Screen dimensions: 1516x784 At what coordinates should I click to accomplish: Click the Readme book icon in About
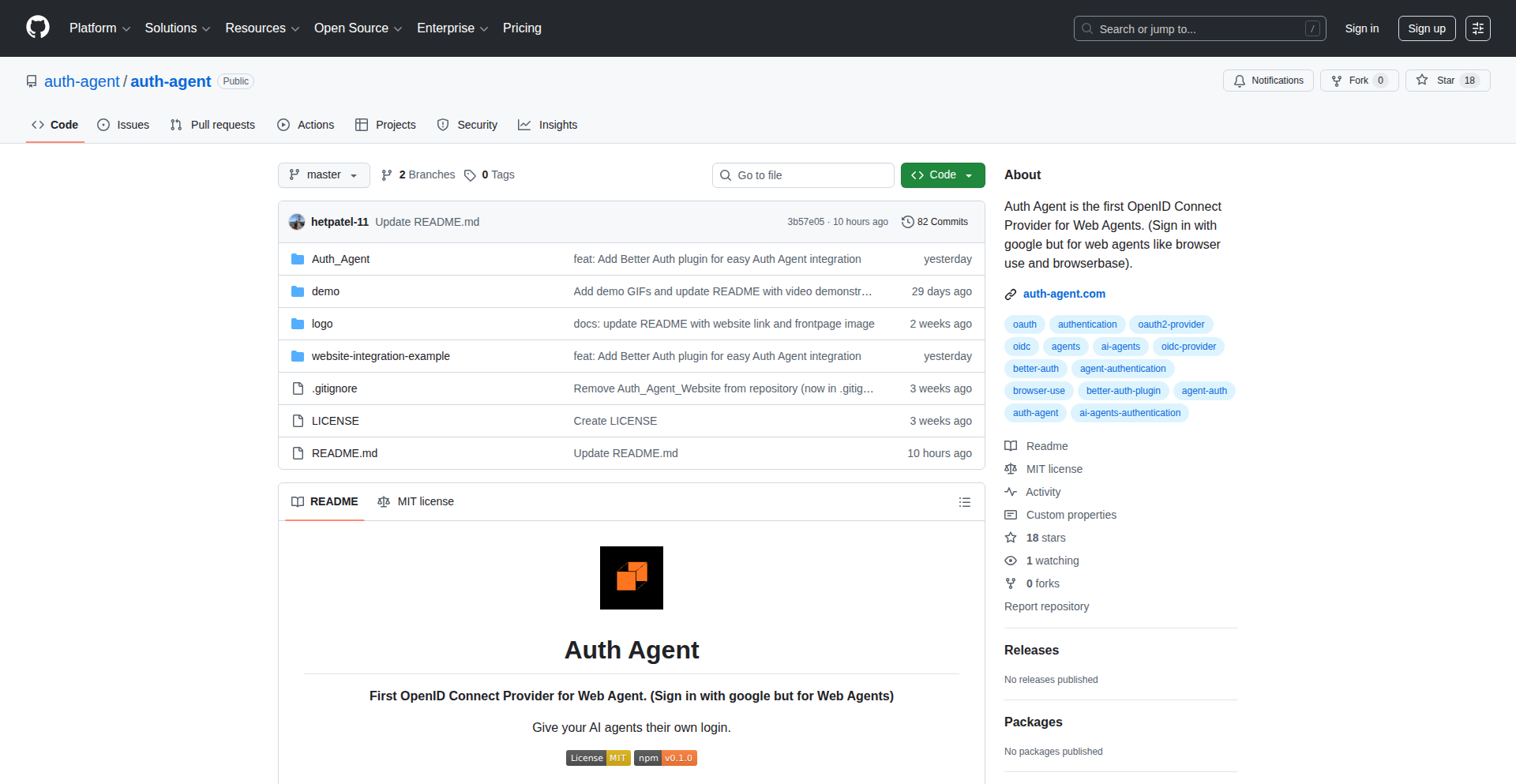(1011, 446)
